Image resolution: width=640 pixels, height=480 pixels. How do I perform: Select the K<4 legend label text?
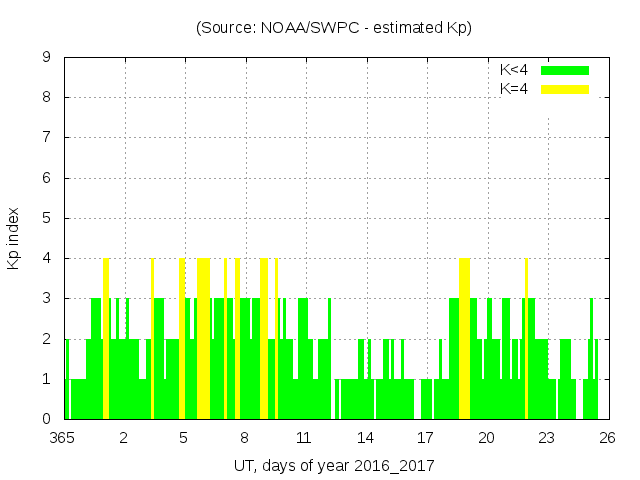[513, 70]
